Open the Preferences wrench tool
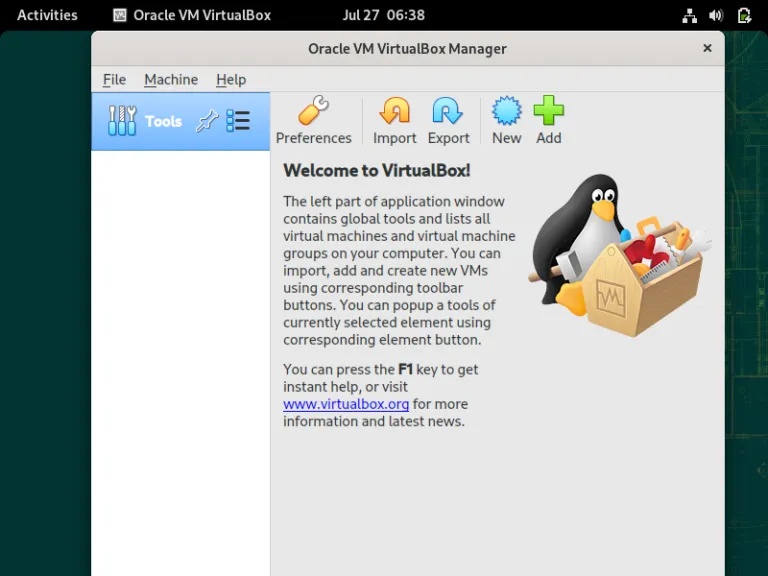 coord(313,120)
